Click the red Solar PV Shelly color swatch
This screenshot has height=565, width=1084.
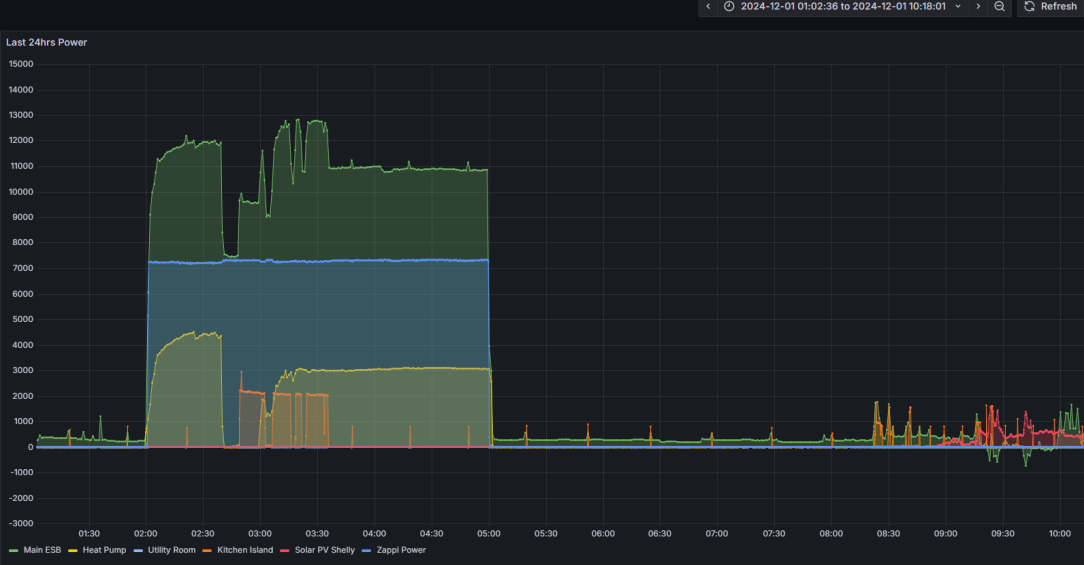click(x=284, y=550)
